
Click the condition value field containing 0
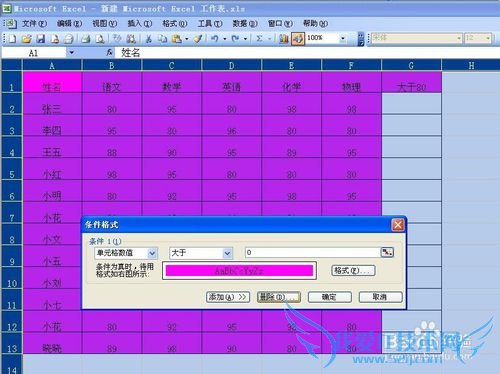(312, 252)
